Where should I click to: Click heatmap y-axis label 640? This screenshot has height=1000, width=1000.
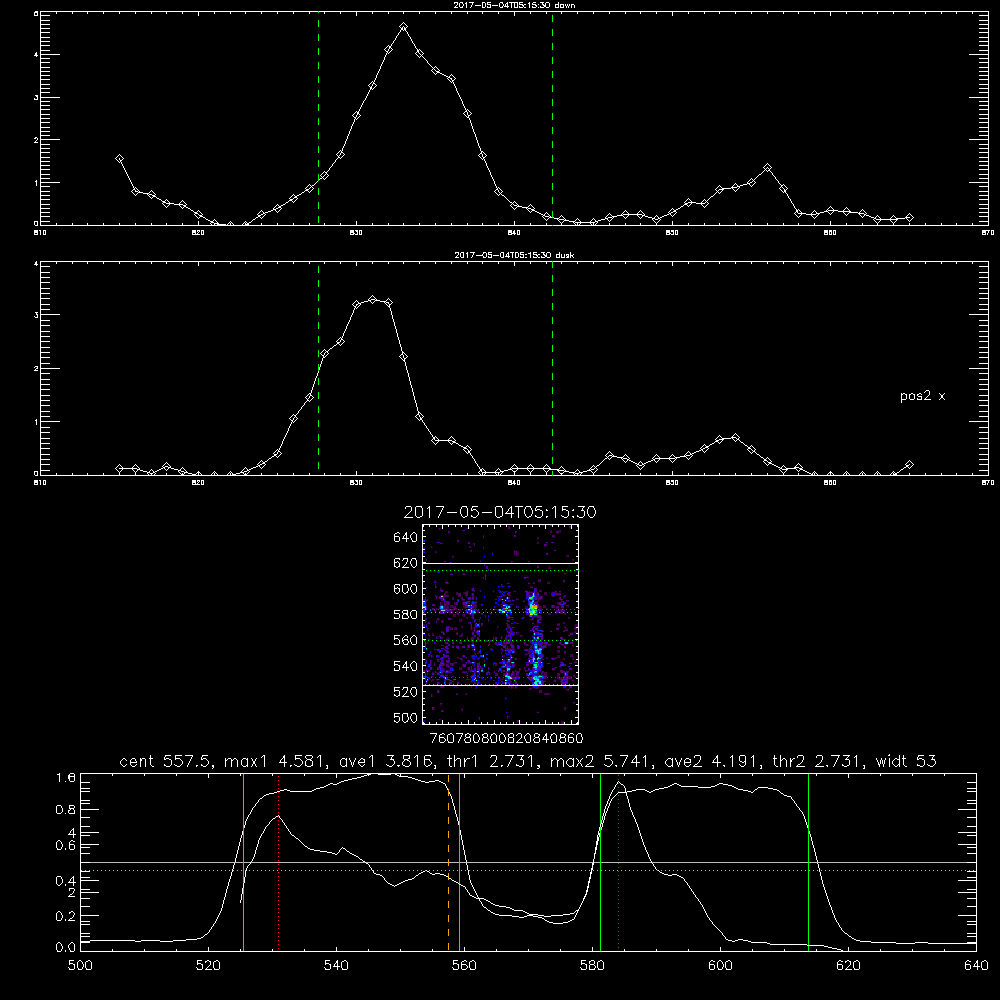click(x=406, y=538)
